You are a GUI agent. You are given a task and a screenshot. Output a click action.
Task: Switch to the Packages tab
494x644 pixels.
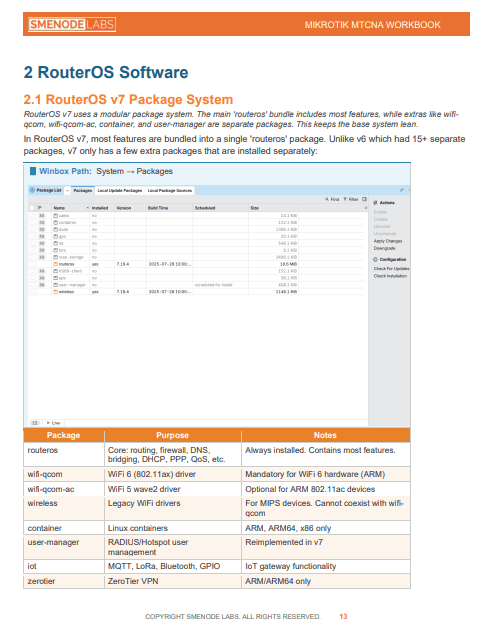(83, 191)
